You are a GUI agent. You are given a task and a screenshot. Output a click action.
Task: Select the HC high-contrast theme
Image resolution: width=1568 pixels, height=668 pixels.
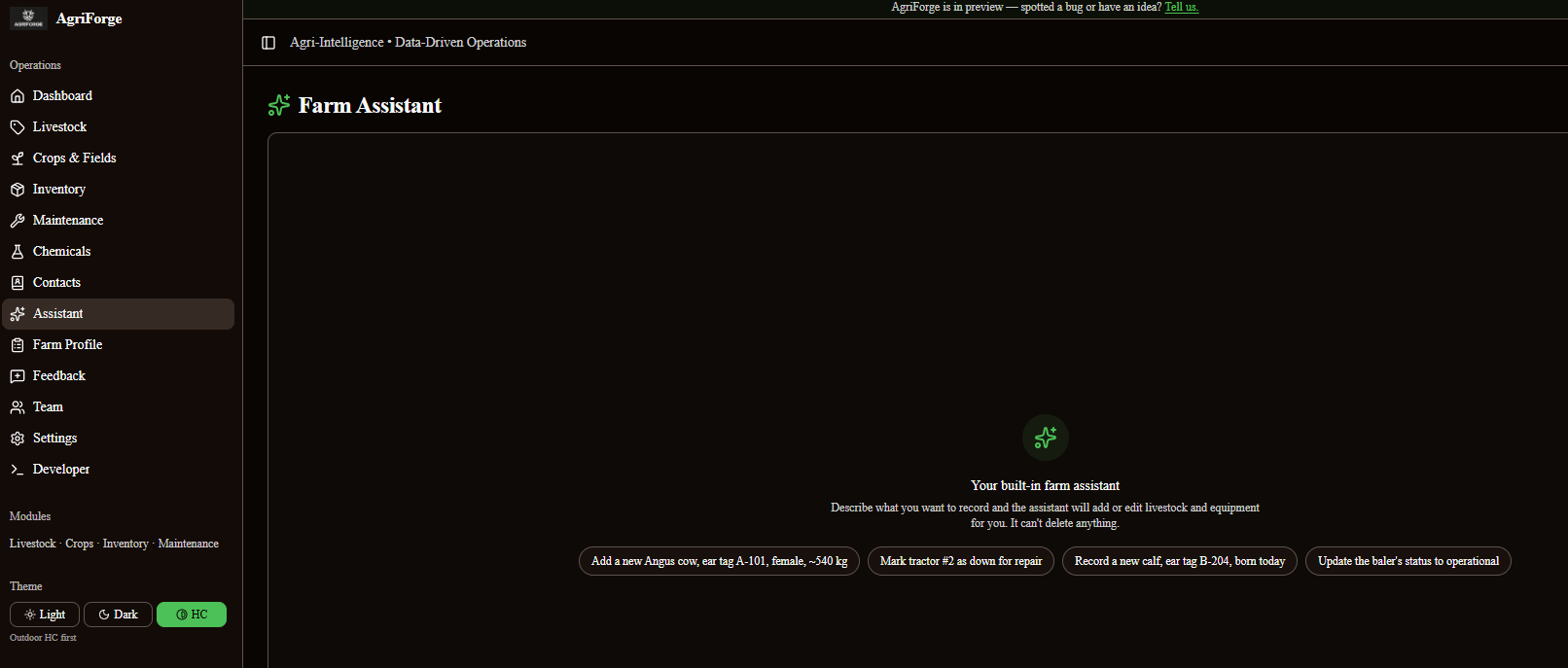192,615
